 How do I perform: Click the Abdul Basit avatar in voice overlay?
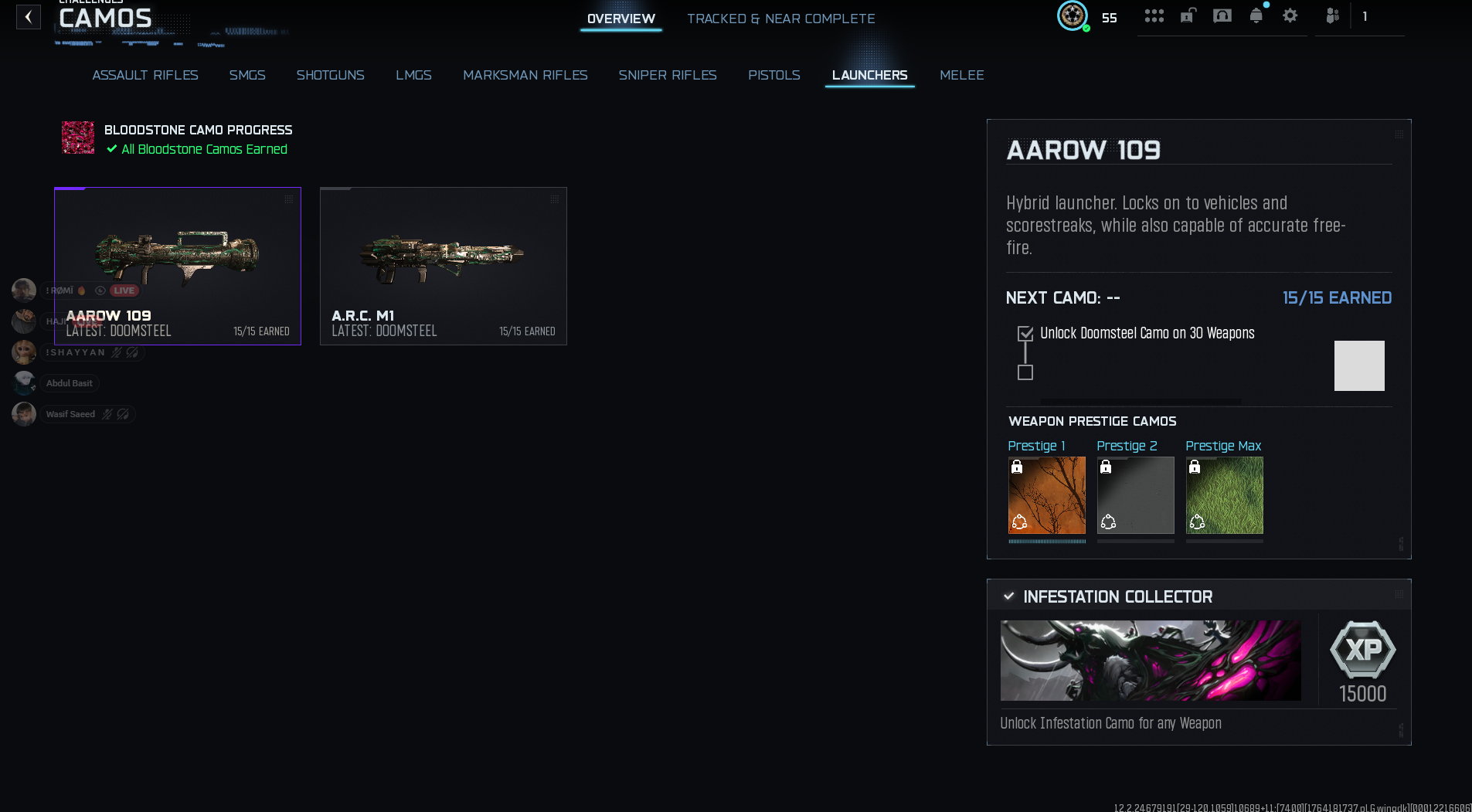pos(24,383)
